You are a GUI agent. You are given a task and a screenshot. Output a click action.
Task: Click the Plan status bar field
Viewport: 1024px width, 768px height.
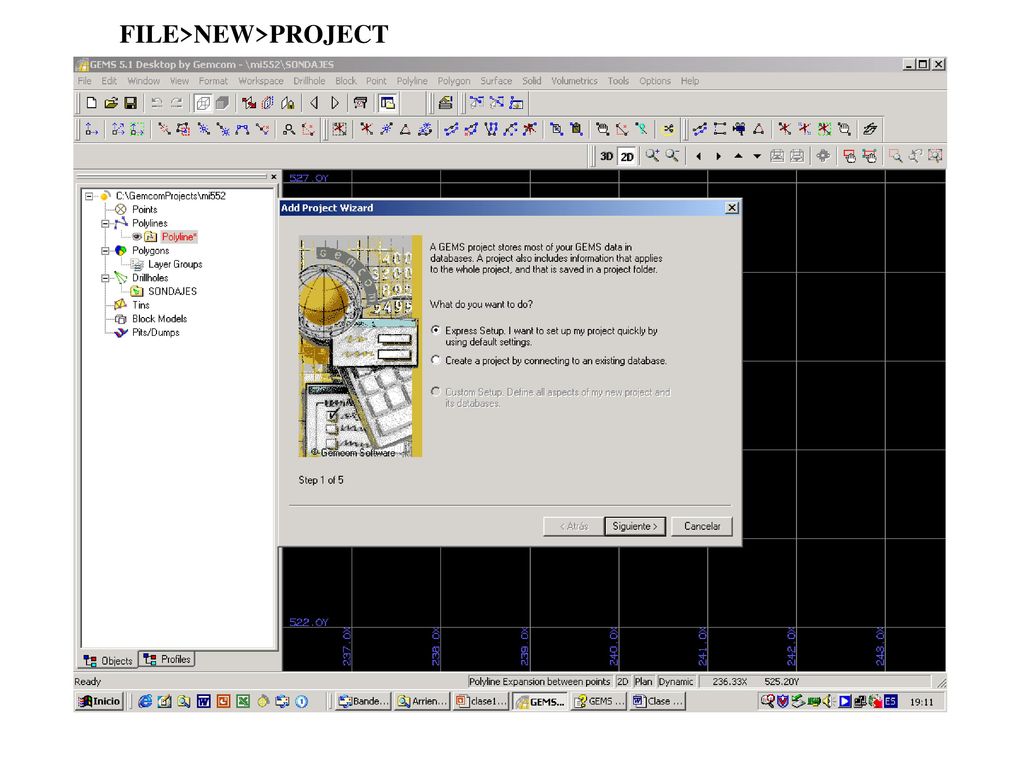(x=643, y=682)
